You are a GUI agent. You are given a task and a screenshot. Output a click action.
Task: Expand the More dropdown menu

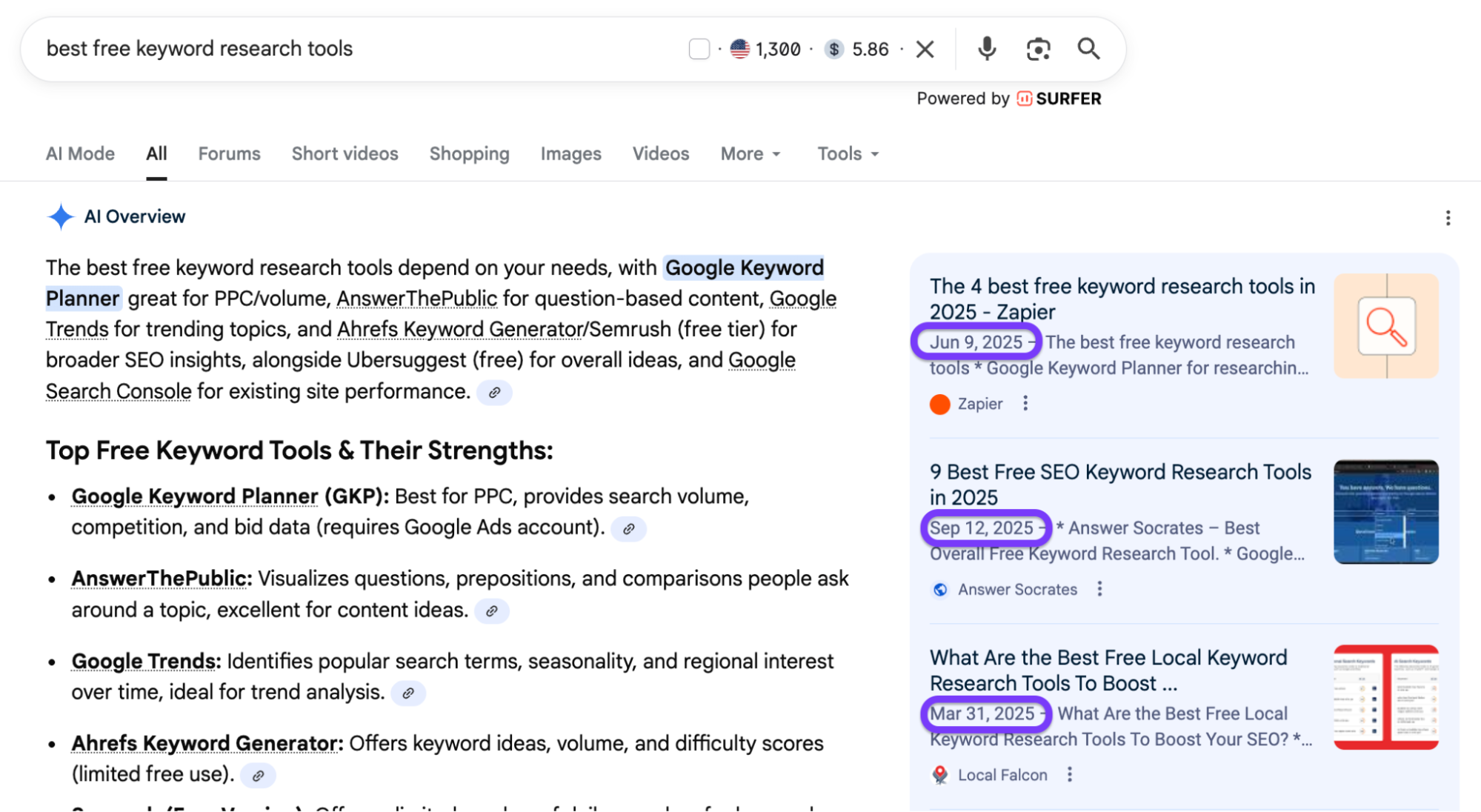pos(750,153)
